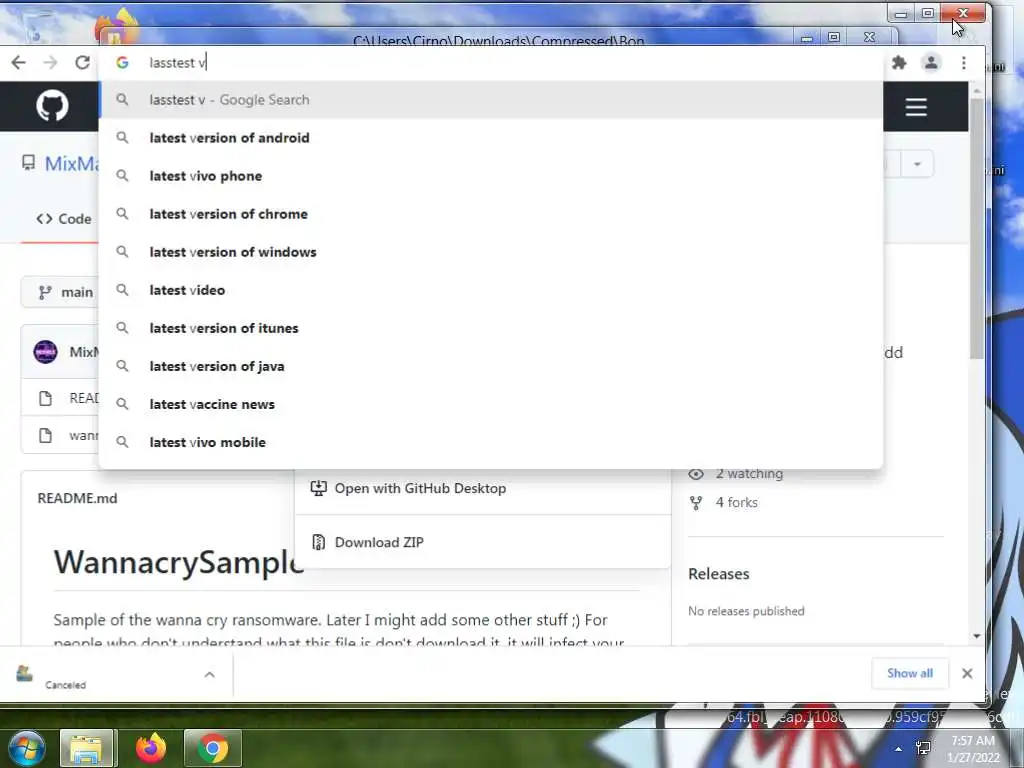Expand the Canceled download options chevron
The width and height of the screenshot is (1024, 768).
[210, 675]
